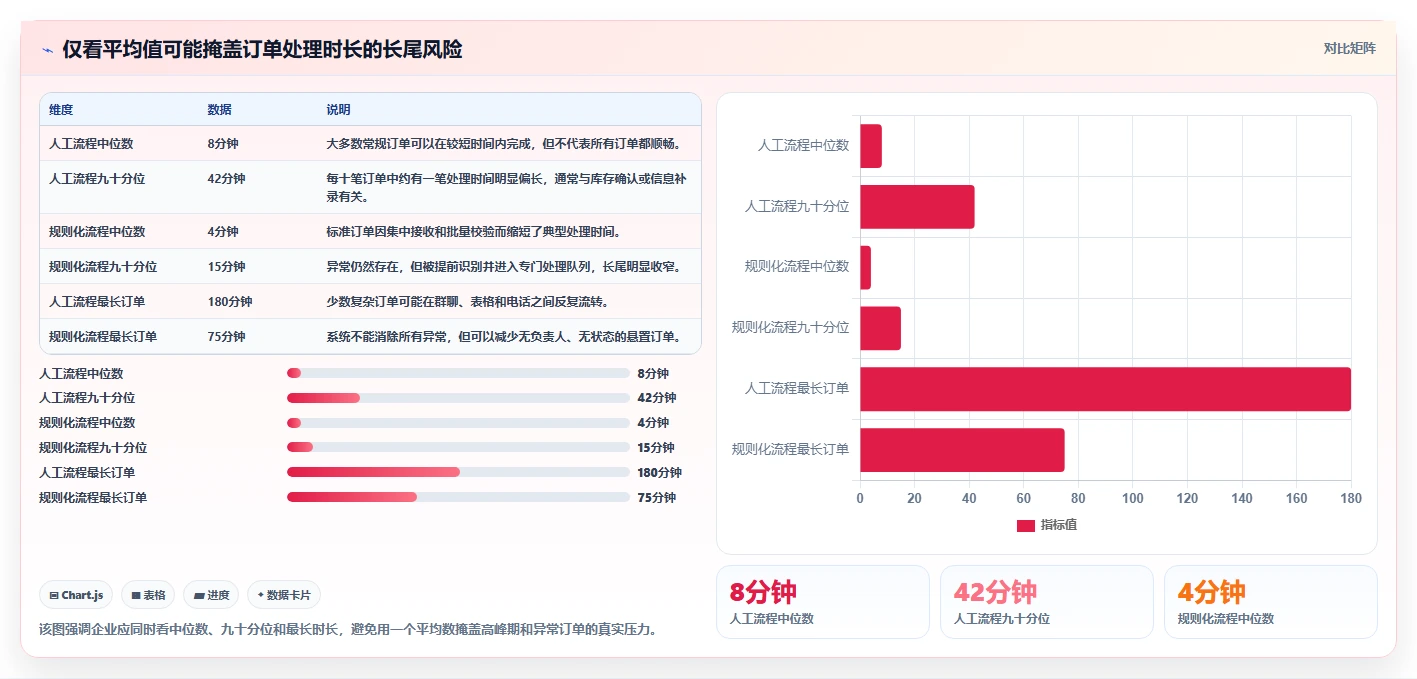Viewport: 1417px width, 679px height.
Task: Click the 人工流程最长订单 progress bar
Action: click(x=458, y=472)
